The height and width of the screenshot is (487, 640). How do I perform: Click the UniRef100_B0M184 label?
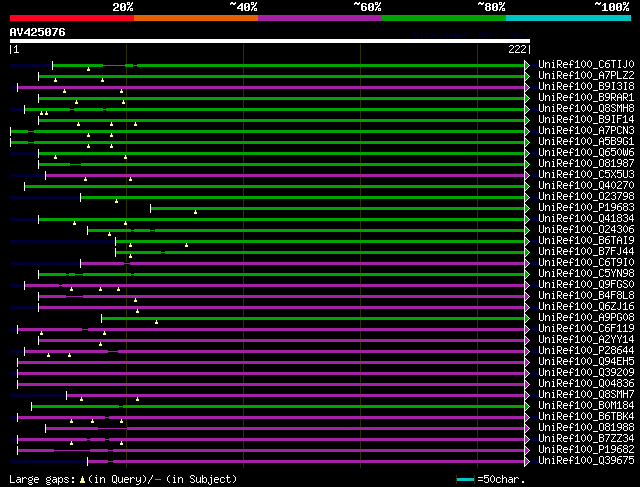click(586, 406)
